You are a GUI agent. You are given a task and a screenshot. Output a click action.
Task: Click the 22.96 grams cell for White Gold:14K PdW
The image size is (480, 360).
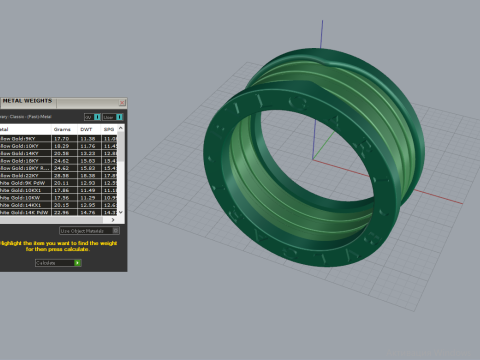(x=64, y=212)
